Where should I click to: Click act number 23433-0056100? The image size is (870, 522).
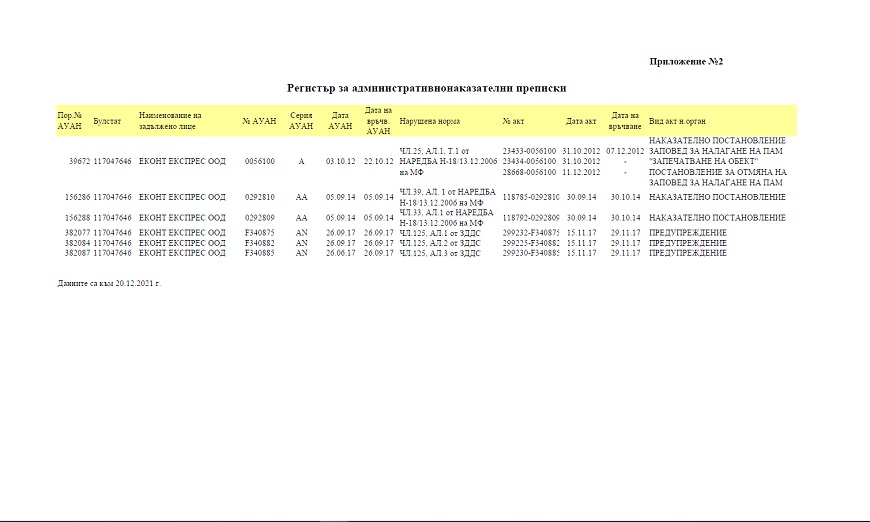point(529,150)
